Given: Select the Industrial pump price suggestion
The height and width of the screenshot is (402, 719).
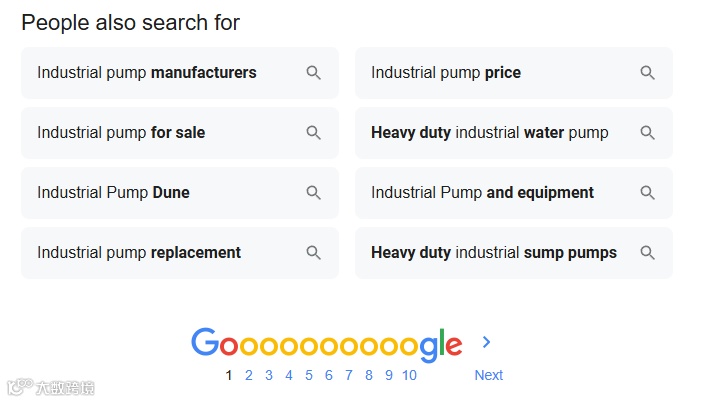Looking at the screenshot, I should 446,73.
